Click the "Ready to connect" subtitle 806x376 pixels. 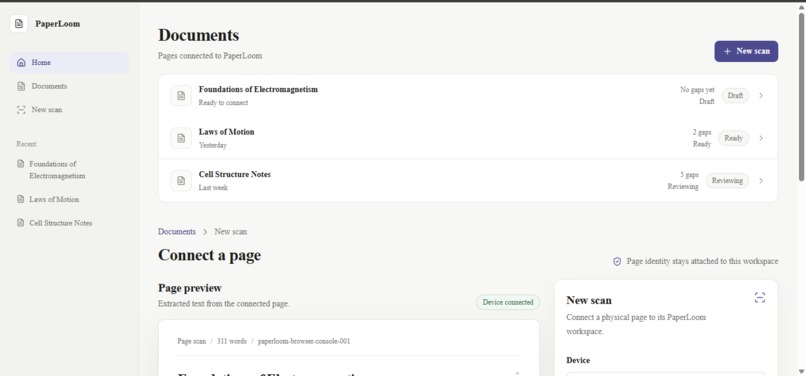(223, 103)
